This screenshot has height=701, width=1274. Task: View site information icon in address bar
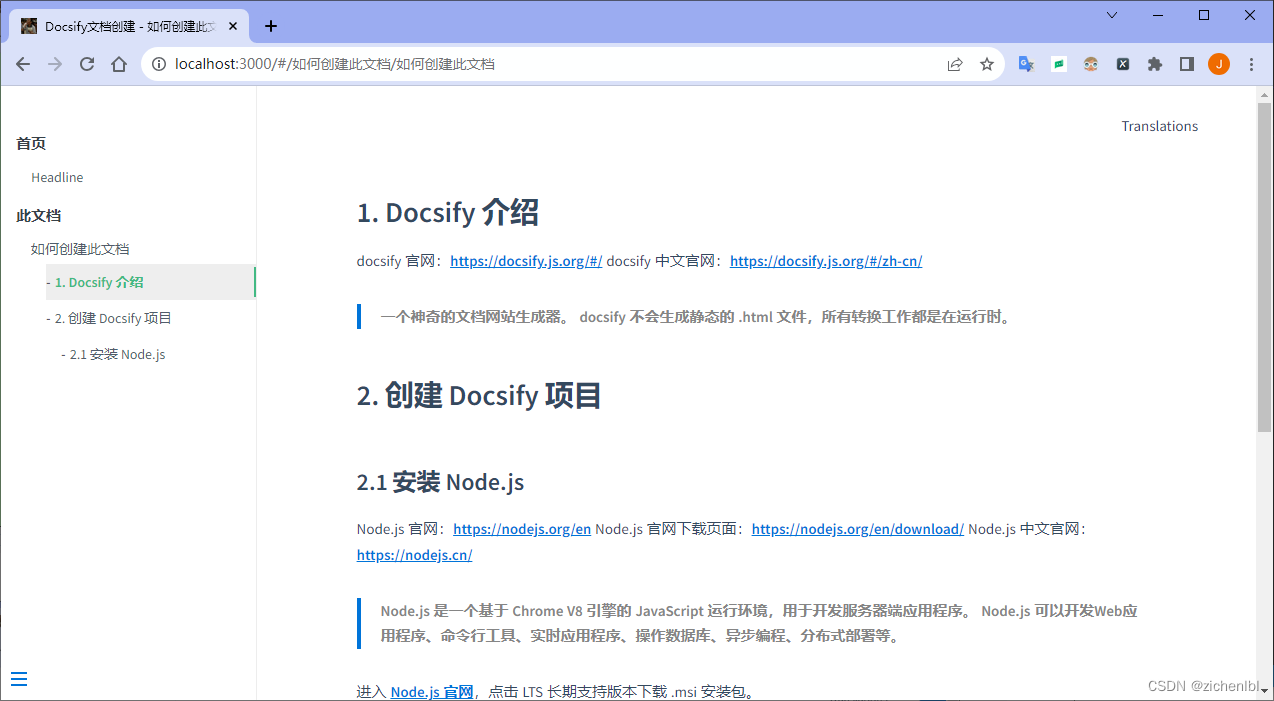tap(159, 64)
